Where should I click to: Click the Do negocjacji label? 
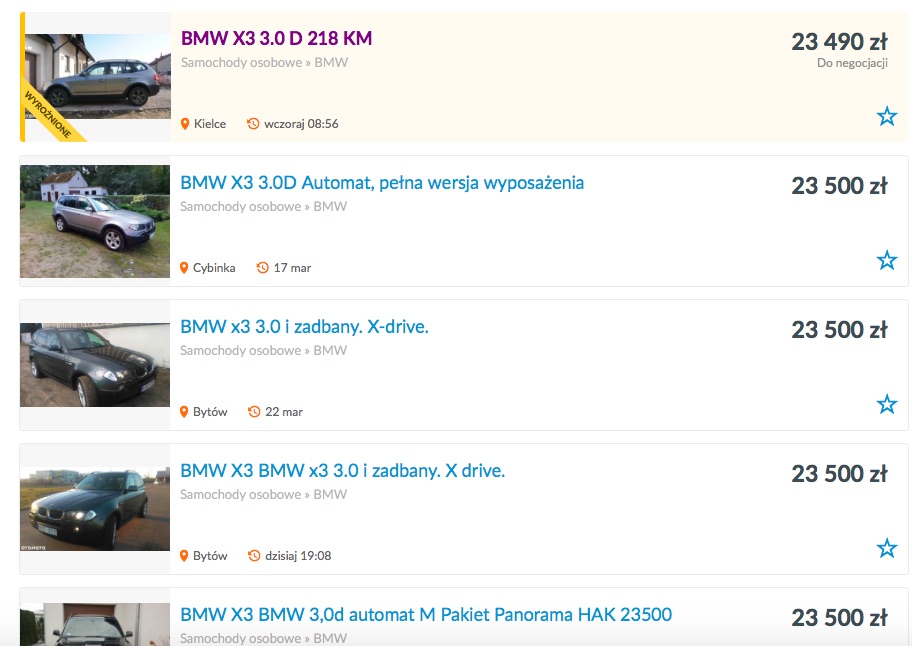pyautogui.click(x=852, y=63)
